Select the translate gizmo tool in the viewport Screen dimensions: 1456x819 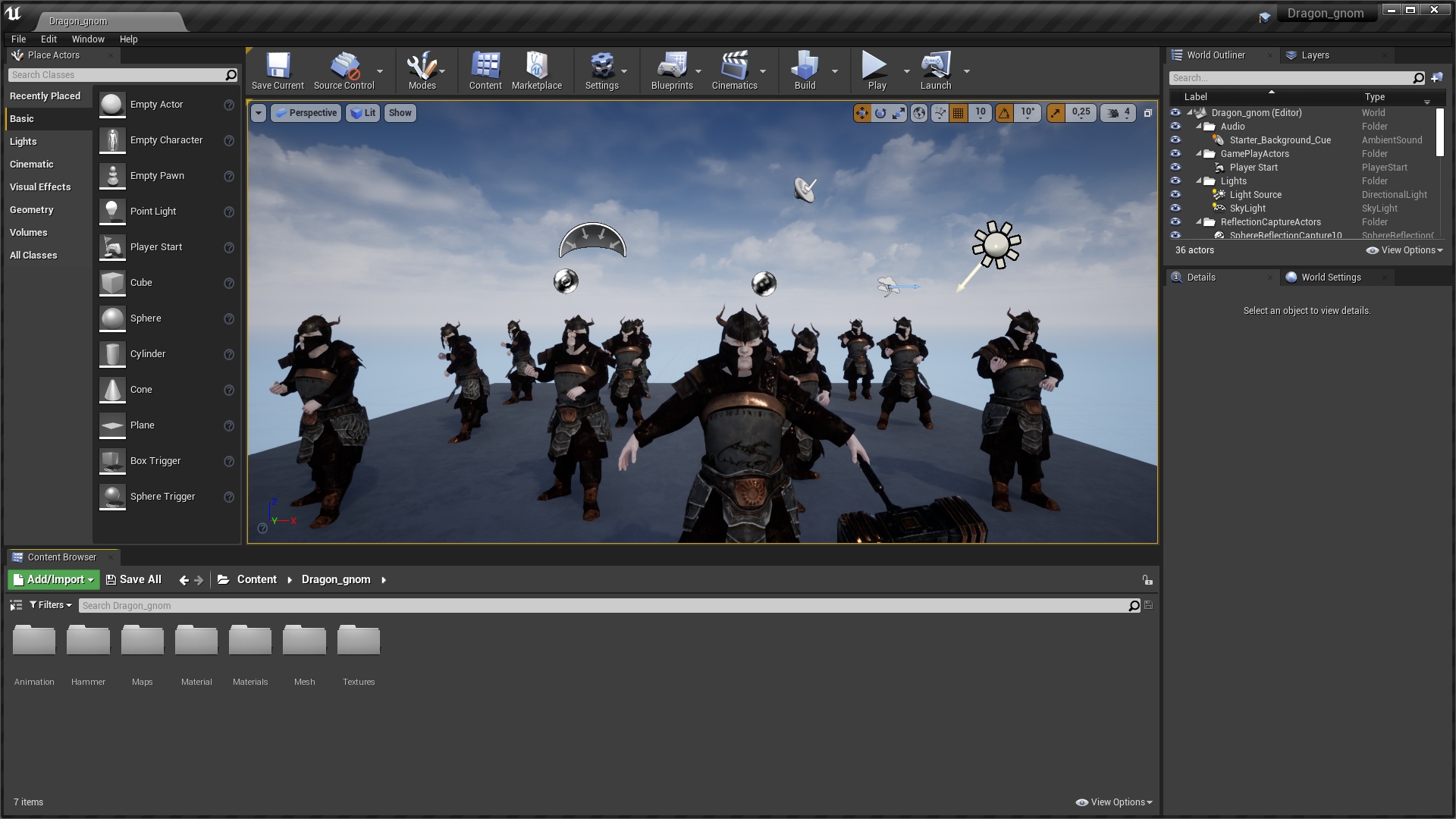tap(862, 113)
